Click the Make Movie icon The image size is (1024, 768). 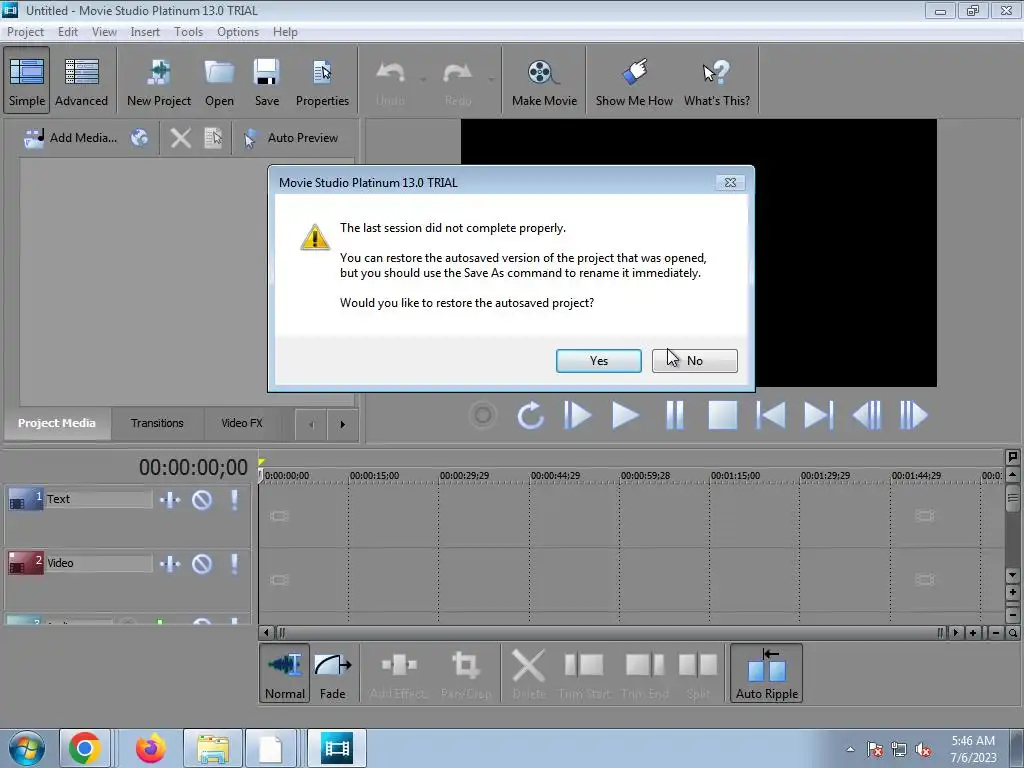coord(544,80)
